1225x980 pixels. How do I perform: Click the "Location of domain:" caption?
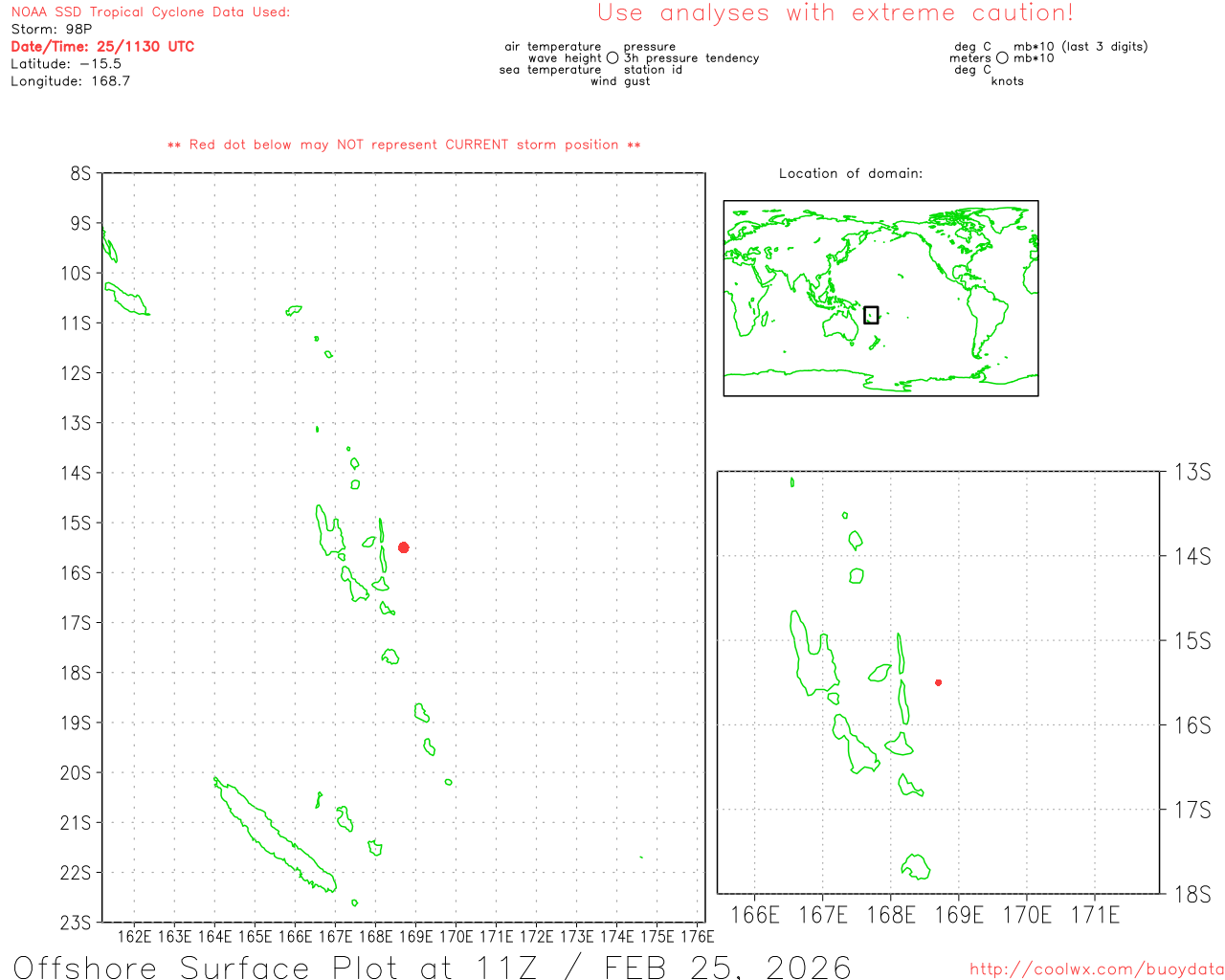850,173
